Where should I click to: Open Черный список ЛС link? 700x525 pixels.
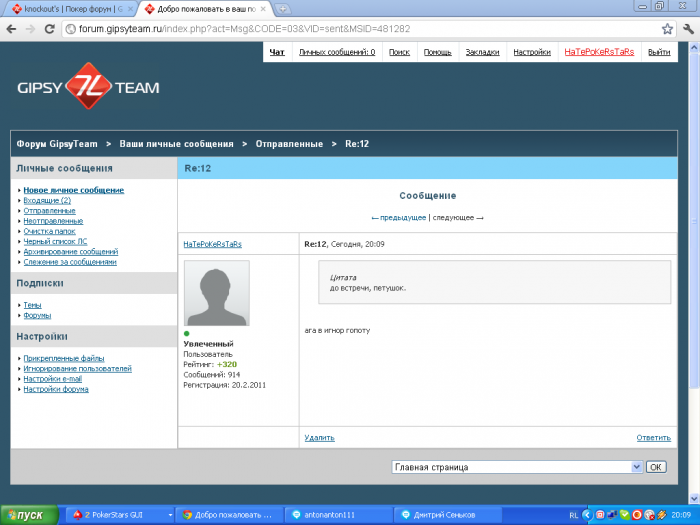click(55, 242)
